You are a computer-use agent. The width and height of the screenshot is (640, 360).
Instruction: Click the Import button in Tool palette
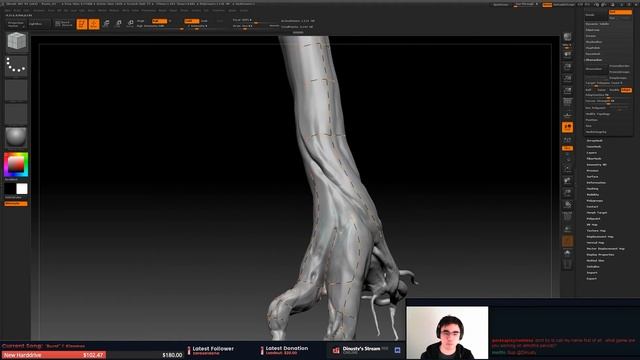[592, 273]
